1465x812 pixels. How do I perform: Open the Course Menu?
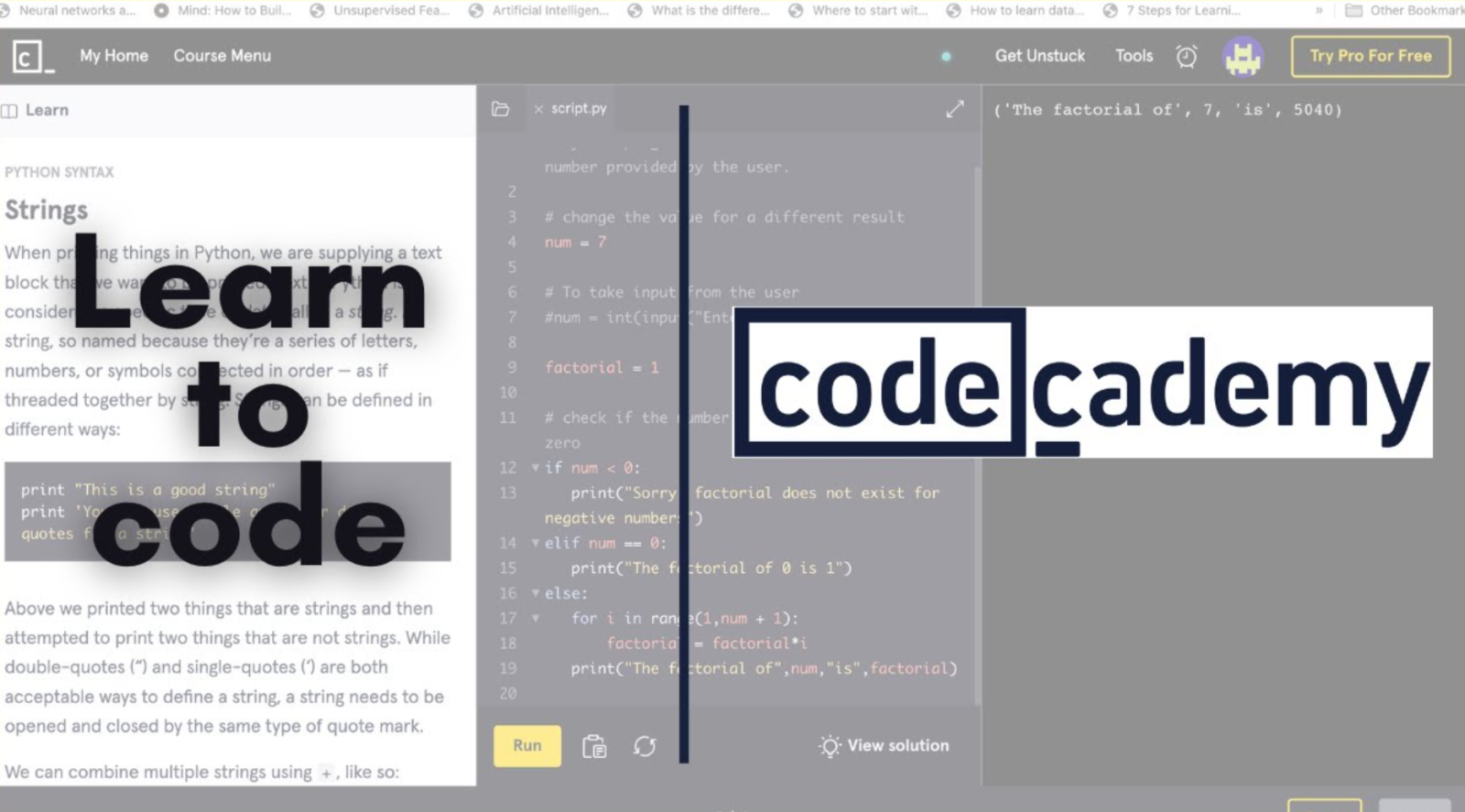tap(222, 56)
